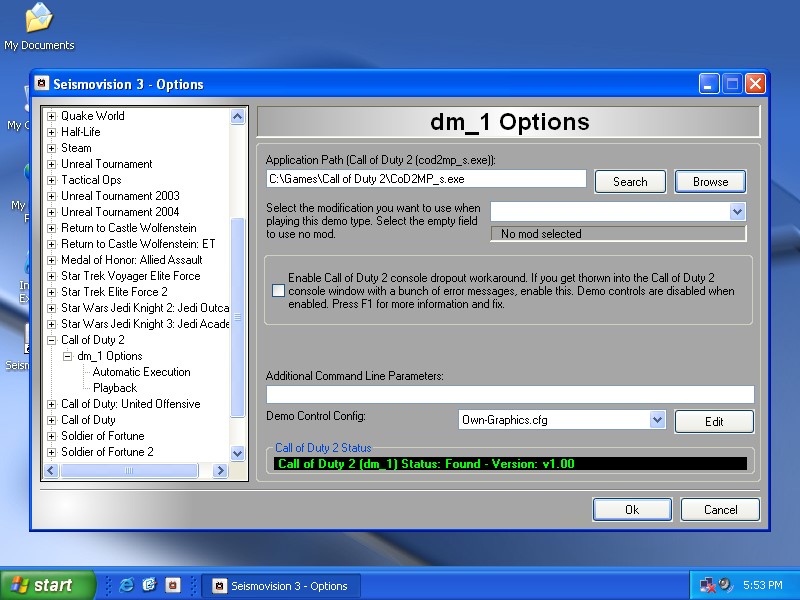Click the system tray network icon
This screenshot has width=800, height=600.
tap(708, 586)
